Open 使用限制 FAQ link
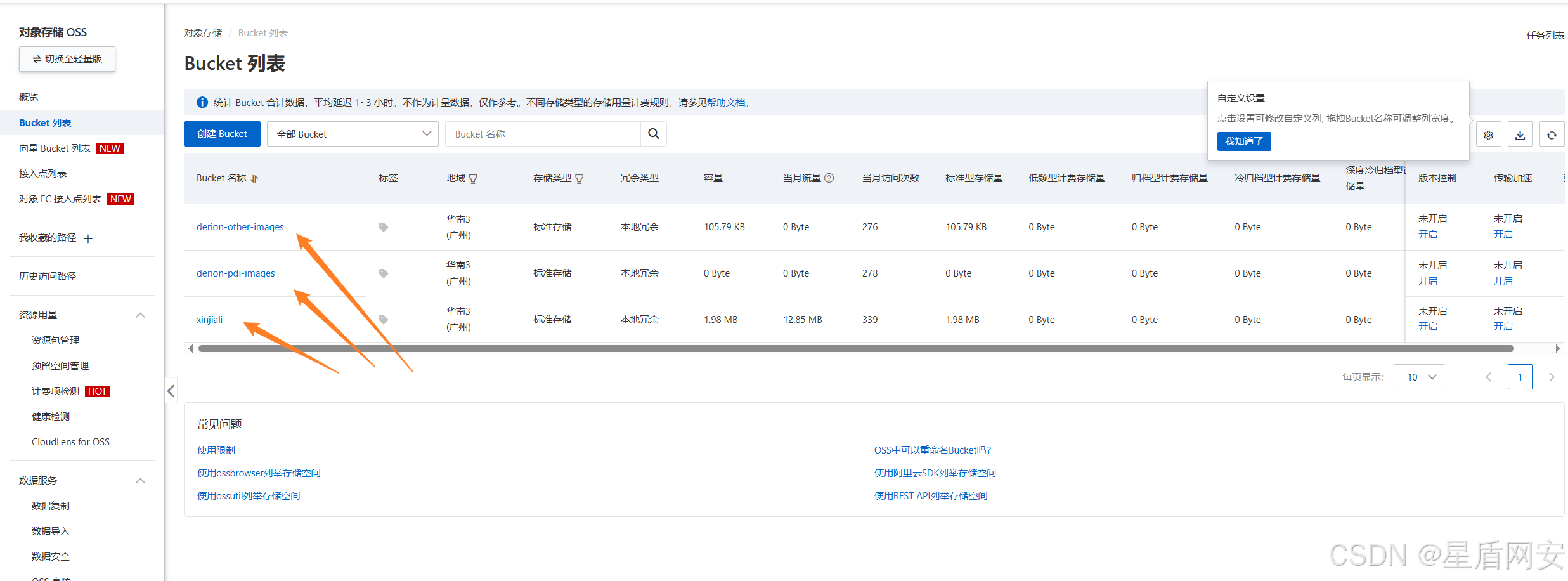1568x581 pixels. click(216, 450)
